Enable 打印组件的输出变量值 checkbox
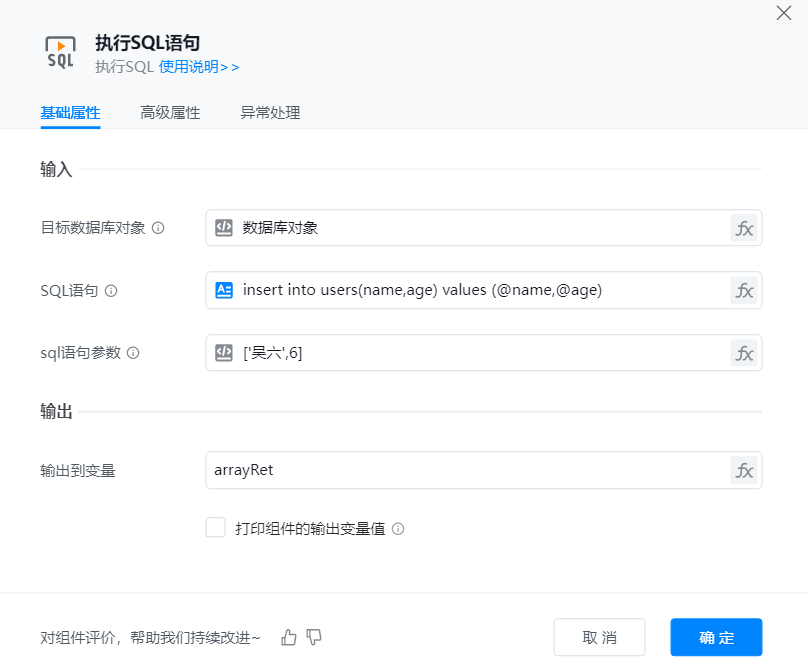The height and width of the screenshot is (665, 808). coord(215,528)
